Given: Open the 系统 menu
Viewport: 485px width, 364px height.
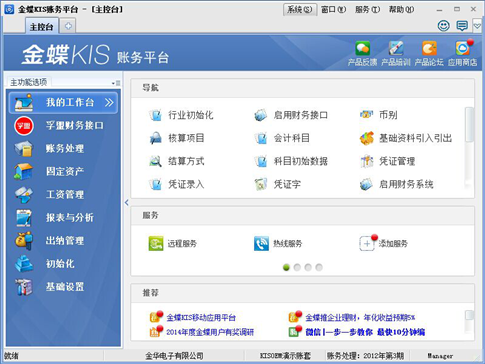Looking at the screenshot, I should coord(300,9).
